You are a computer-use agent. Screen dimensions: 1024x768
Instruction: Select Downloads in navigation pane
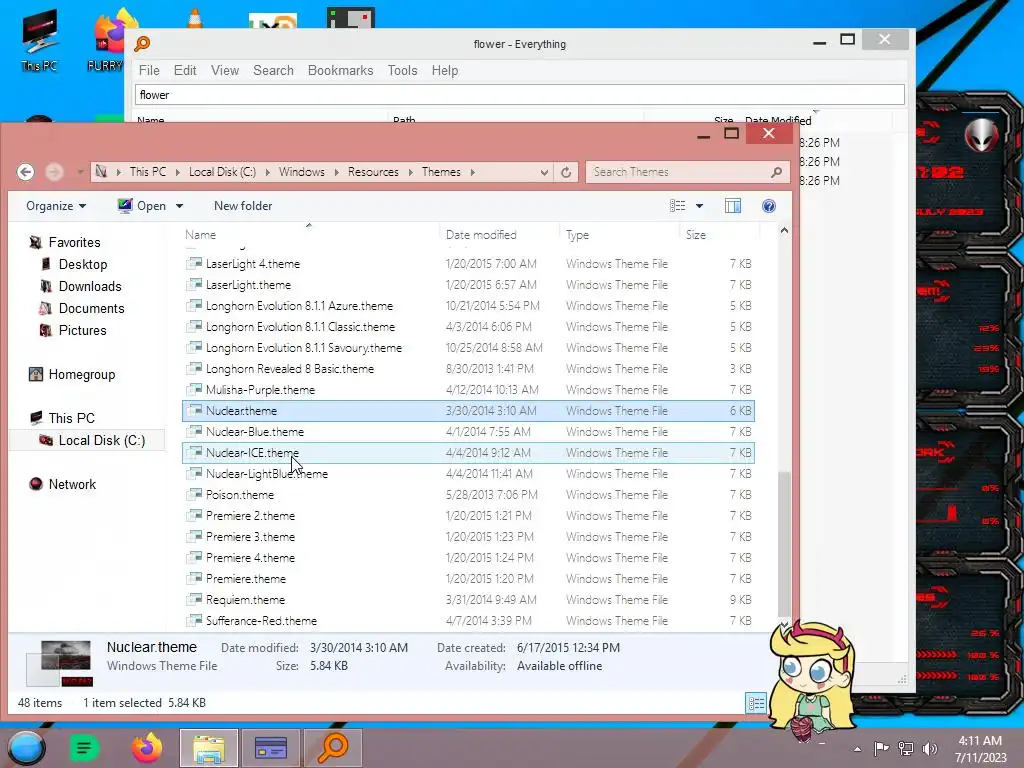[89, 287]
